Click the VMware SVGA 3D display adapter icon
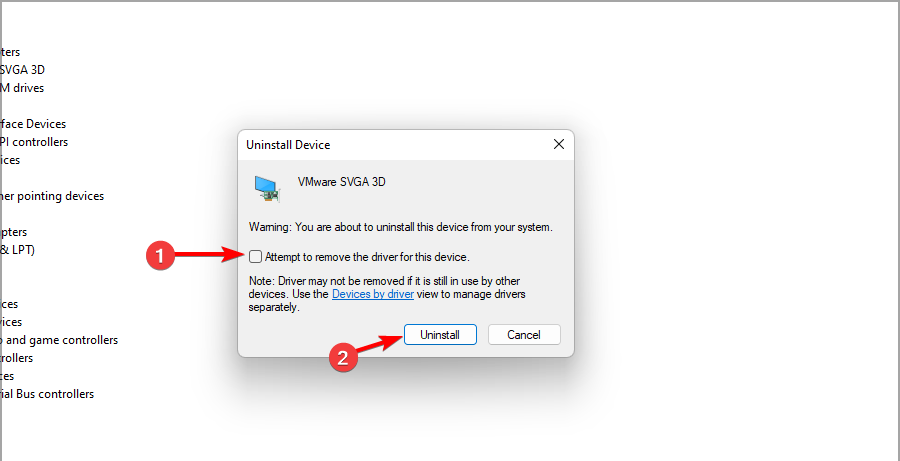The width and height of the screenshot is (900, 461). (x=266, y=187)
